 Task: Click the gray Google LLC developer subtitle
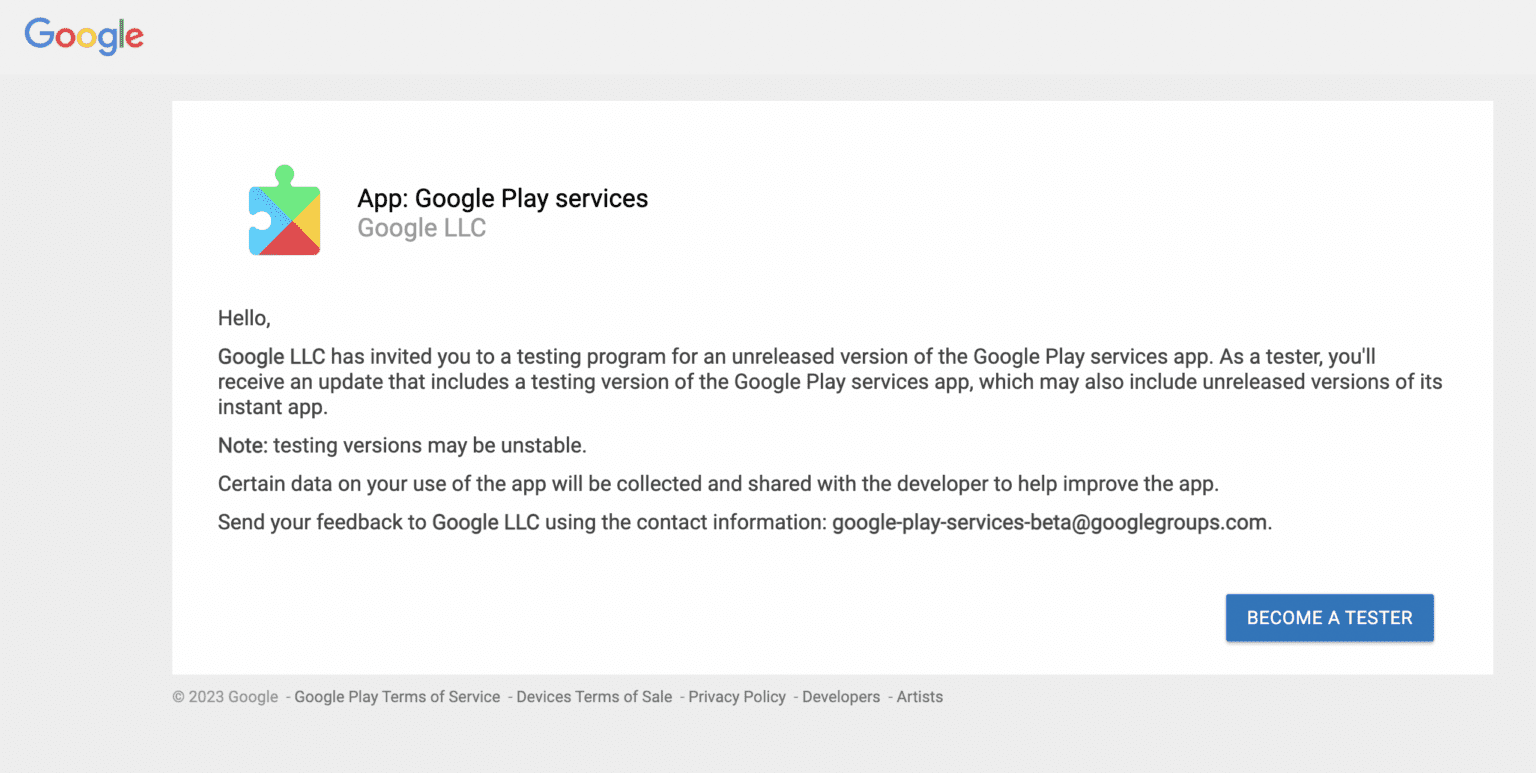point(421,228)
